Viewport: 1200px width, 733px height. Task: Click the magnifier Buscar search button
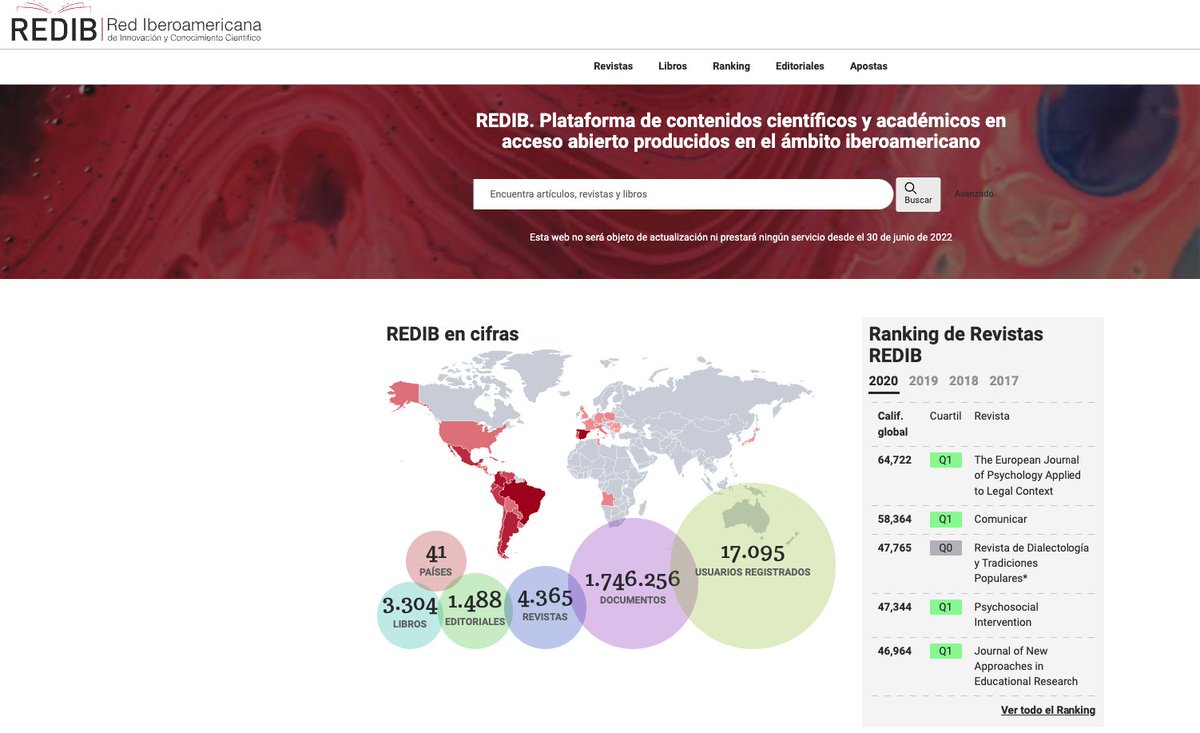coord(918,194)
